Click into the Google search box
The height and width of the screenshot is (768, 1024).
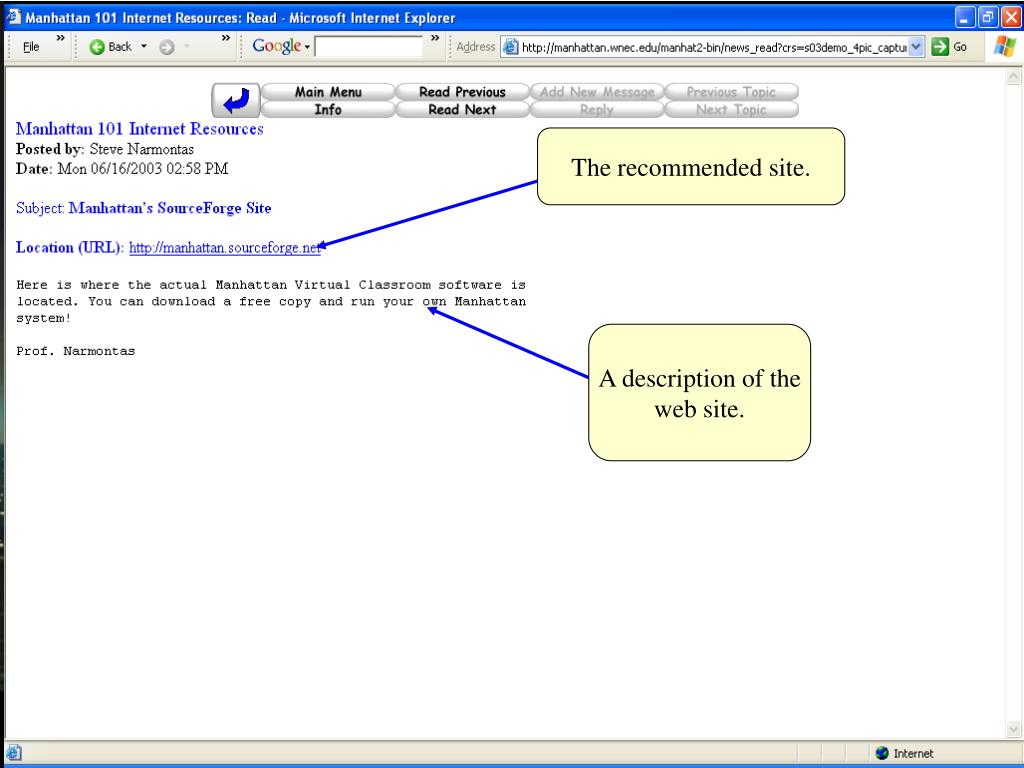click(x=368, y=47)
